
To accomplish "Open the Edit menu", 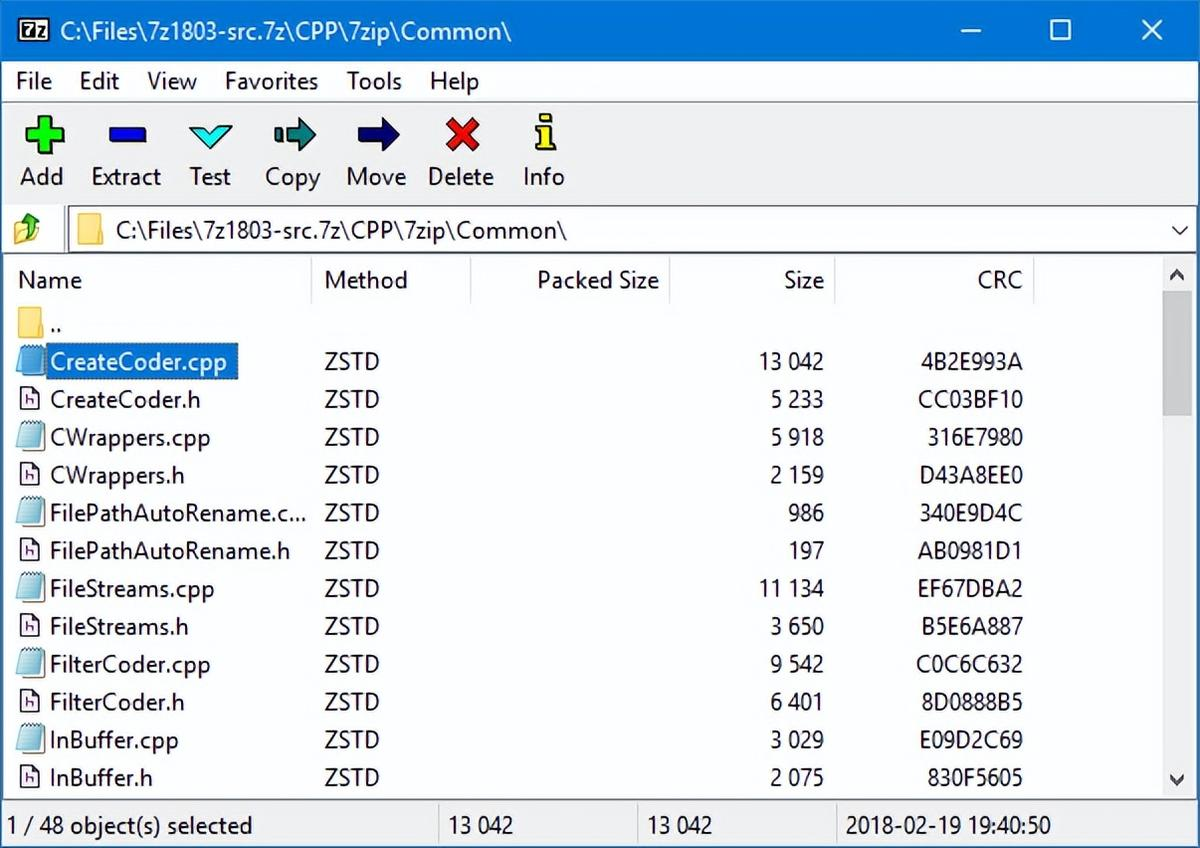I will 99,81.
